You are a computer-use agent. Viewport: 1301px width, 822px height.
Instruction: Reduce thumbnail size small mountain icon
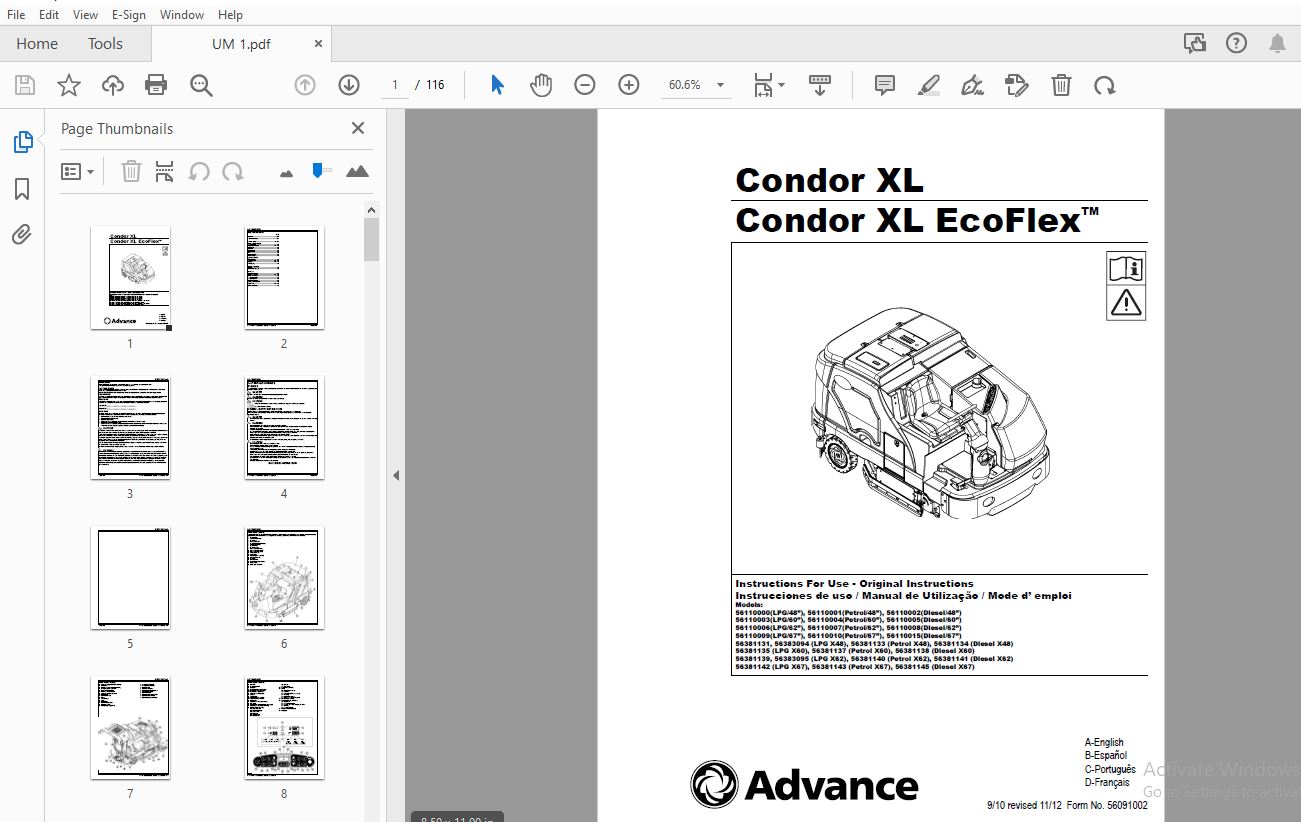[x=287, y=173]
